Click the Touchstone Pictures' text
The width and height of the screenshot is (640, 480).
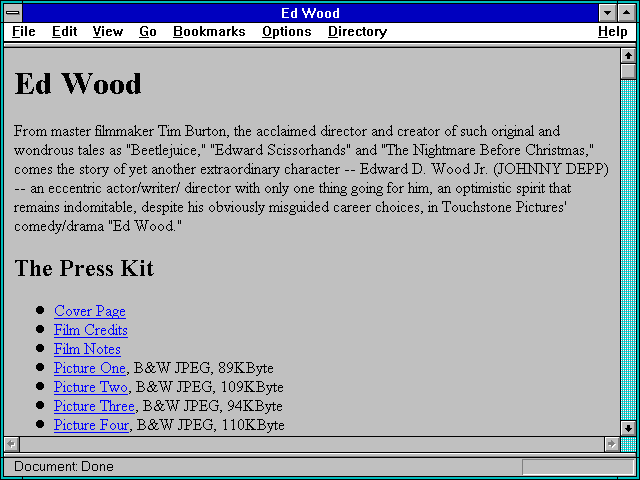(x=504, y=207)
